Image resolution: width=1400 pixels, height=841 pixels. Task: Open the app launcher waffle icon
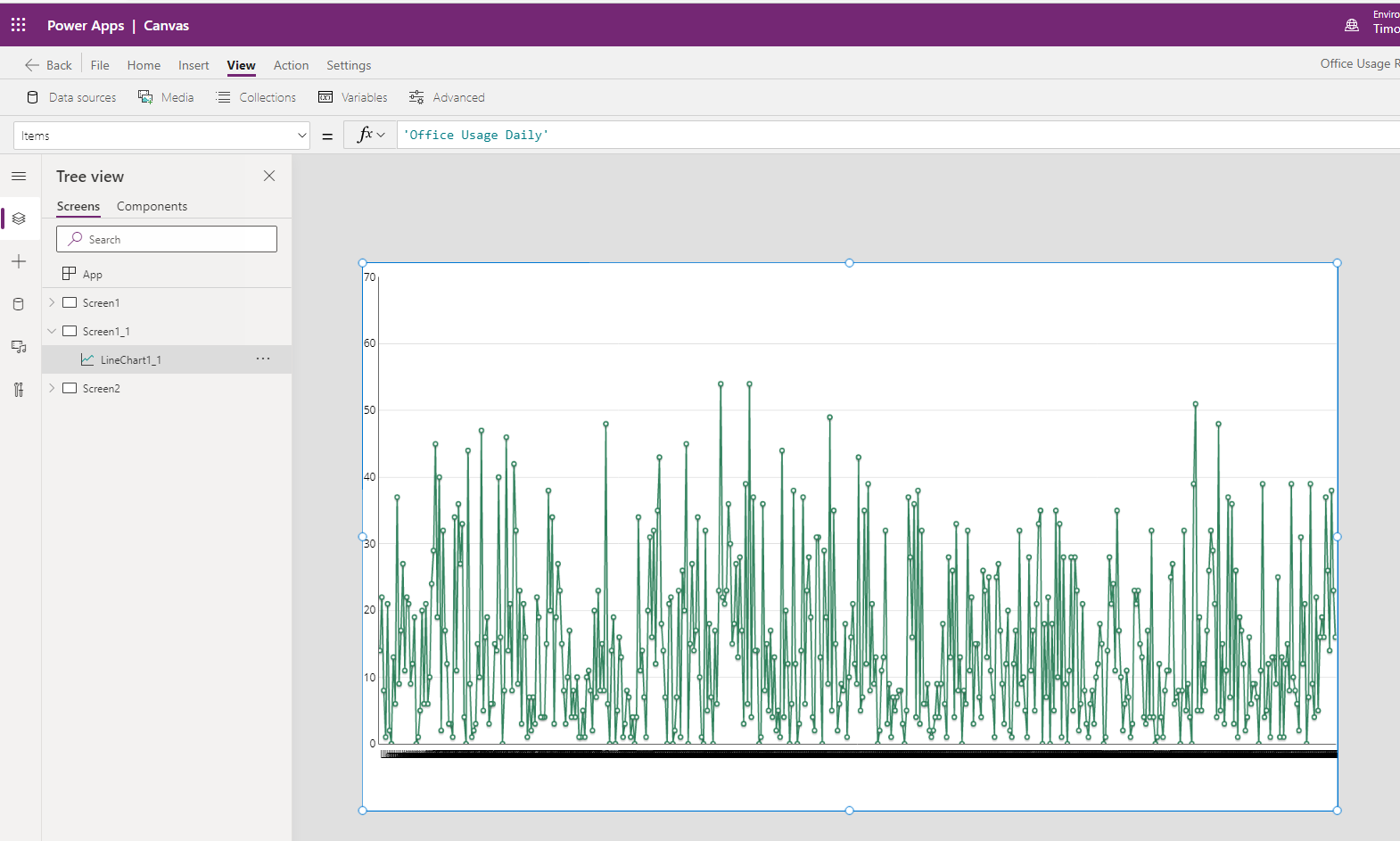coord(18,25)
